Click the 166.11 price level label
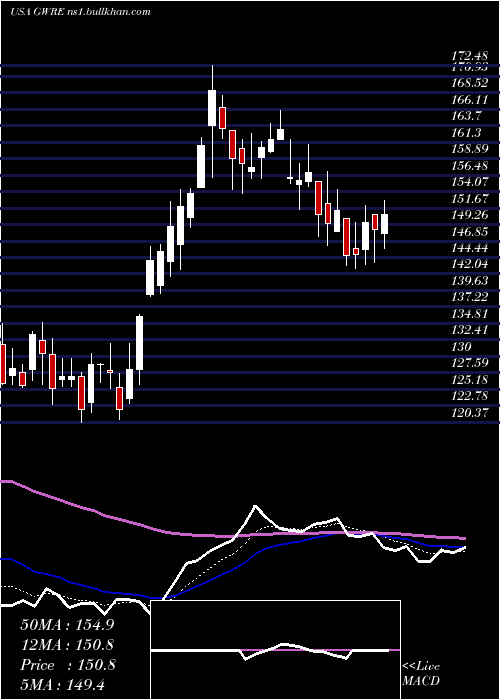 click(470, 100)
